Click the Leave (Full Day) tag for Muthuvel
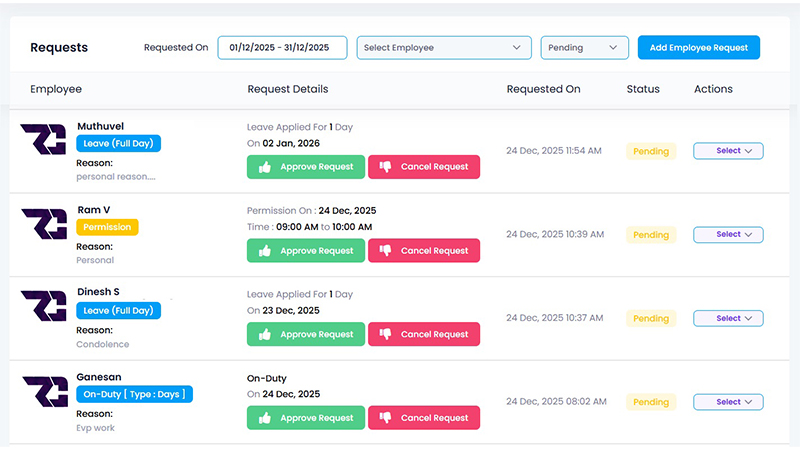This screenshot has width=800, height=450. [118, 143]
